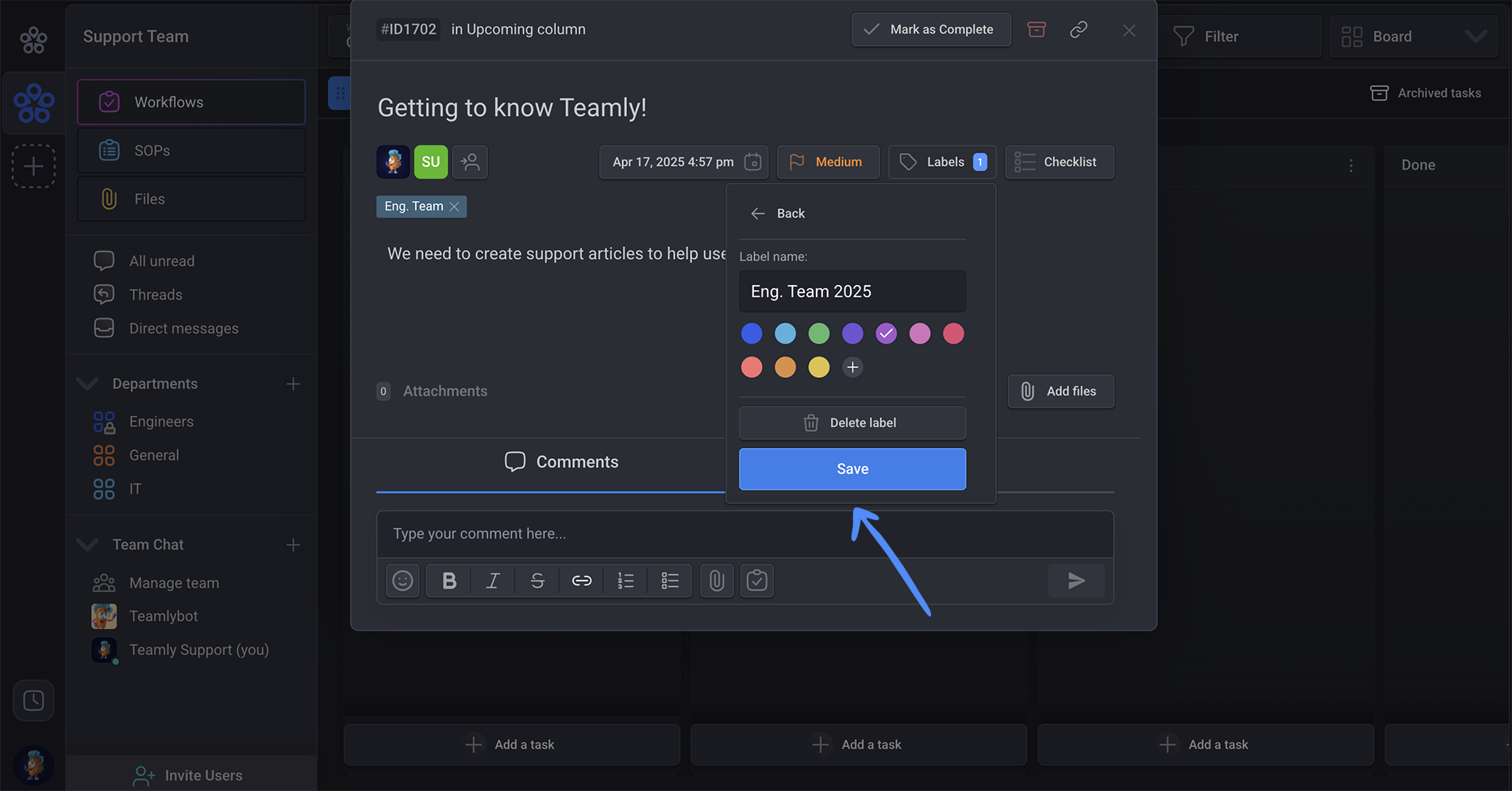1512x791 pixels.
Task: Click the comment text field
Action: tap(744, 534)
